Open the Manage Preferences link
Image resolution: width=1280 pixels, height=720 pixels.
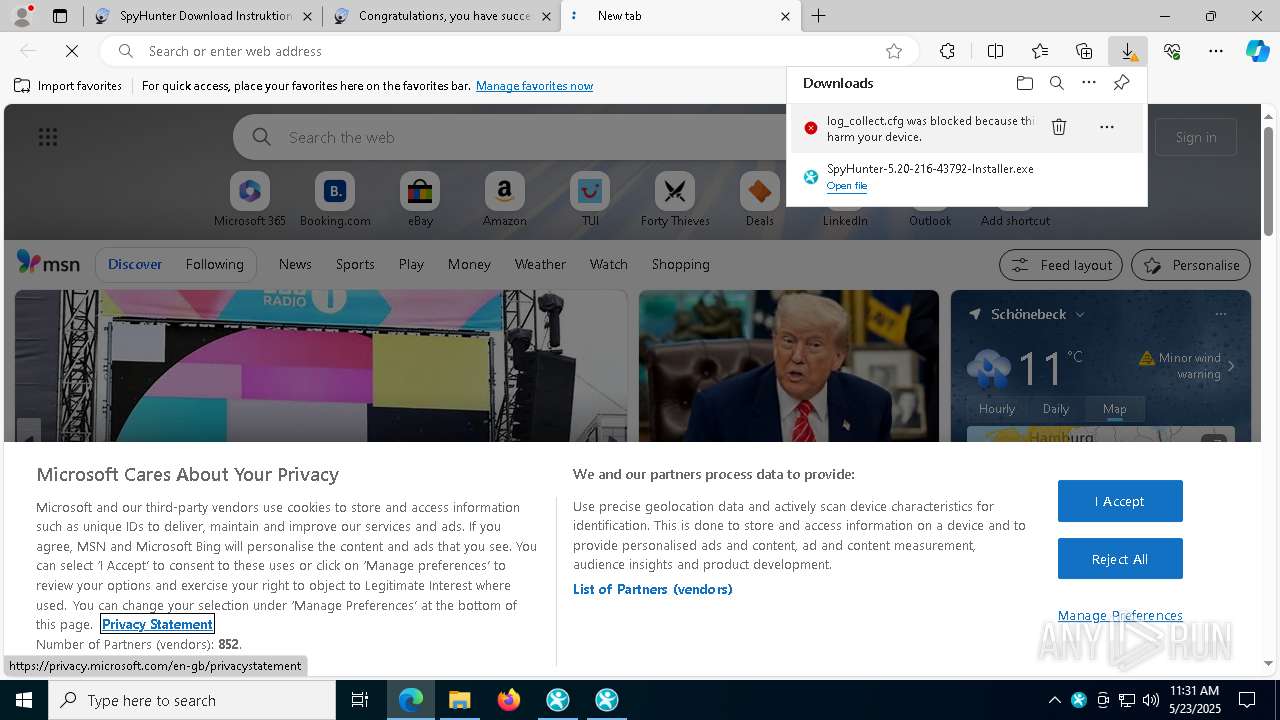click(x=1120, y=615)
